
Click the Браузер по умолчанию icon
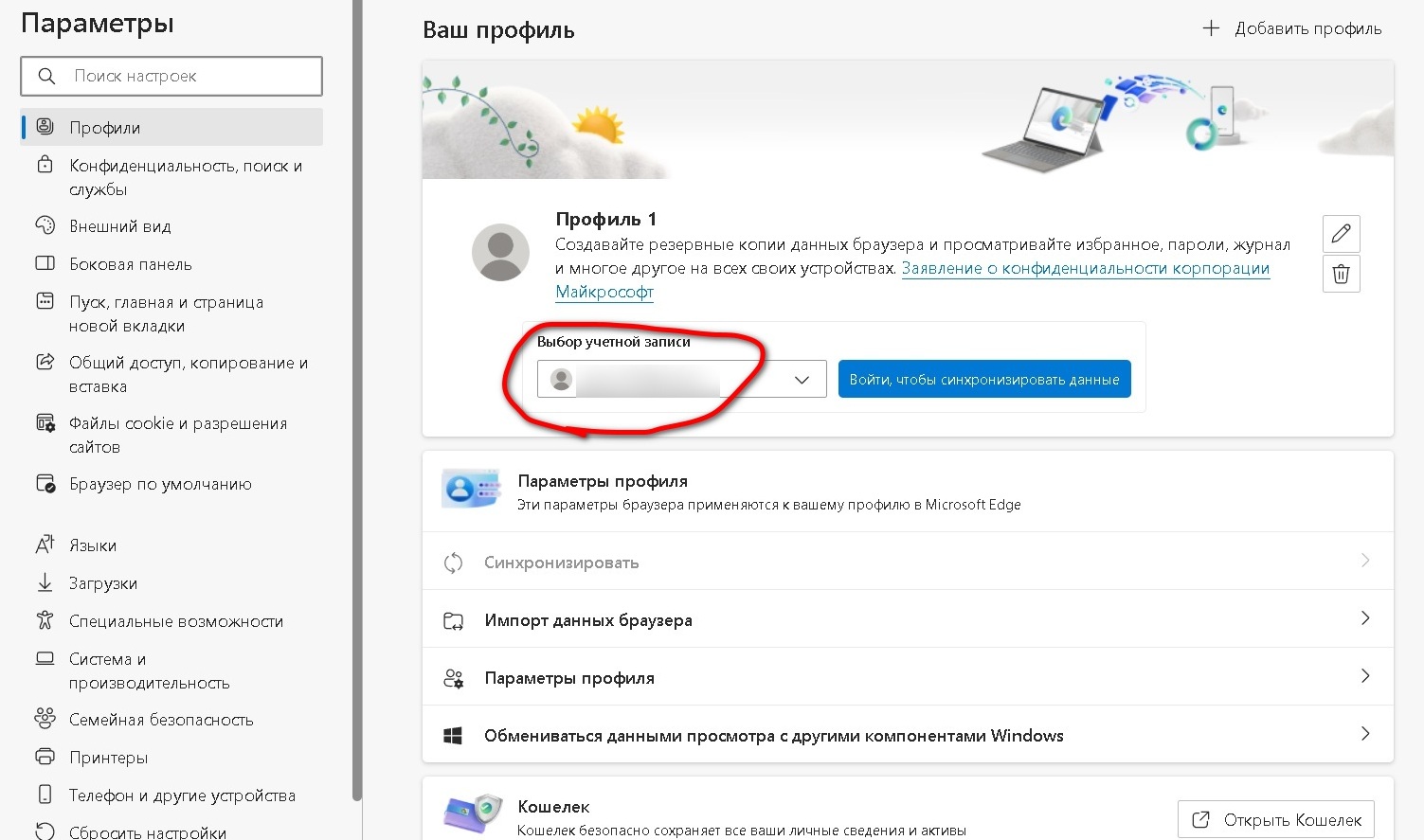(45, 483)
